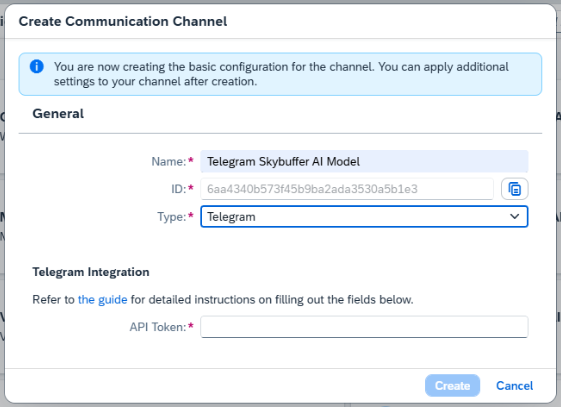This screenshot has width=561, height=407.
Task: Click the API Token field label
Action: [158, 327]
